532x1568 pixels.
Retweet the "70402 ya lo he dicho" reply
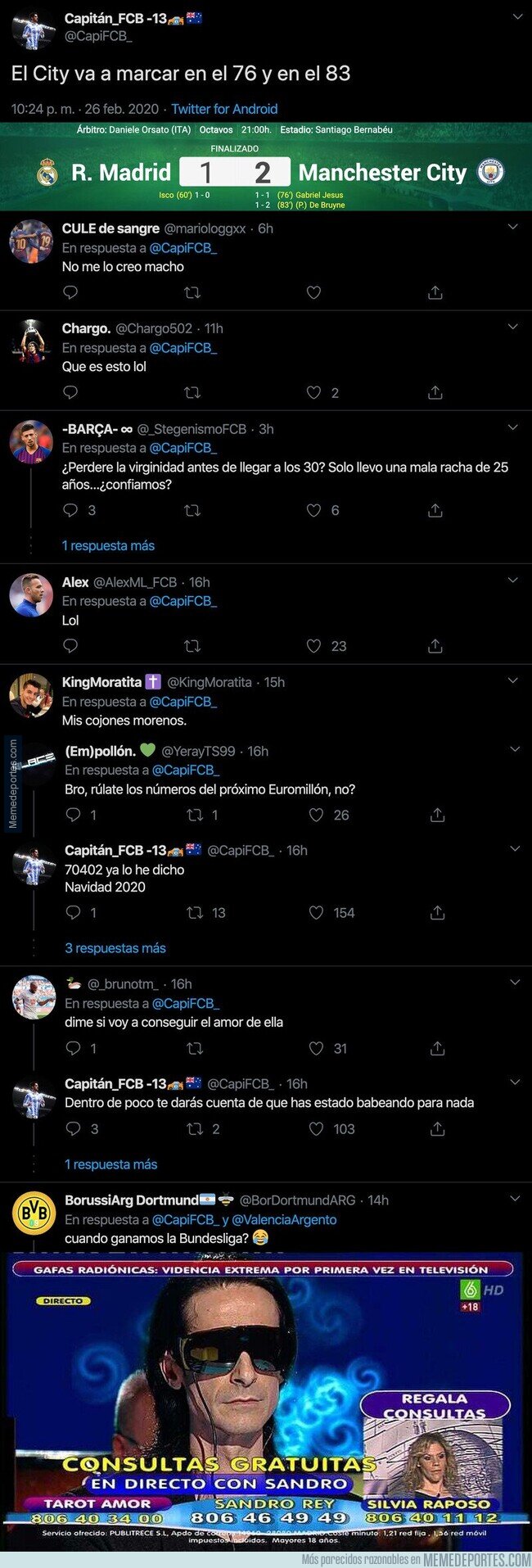tap(196, 912)
